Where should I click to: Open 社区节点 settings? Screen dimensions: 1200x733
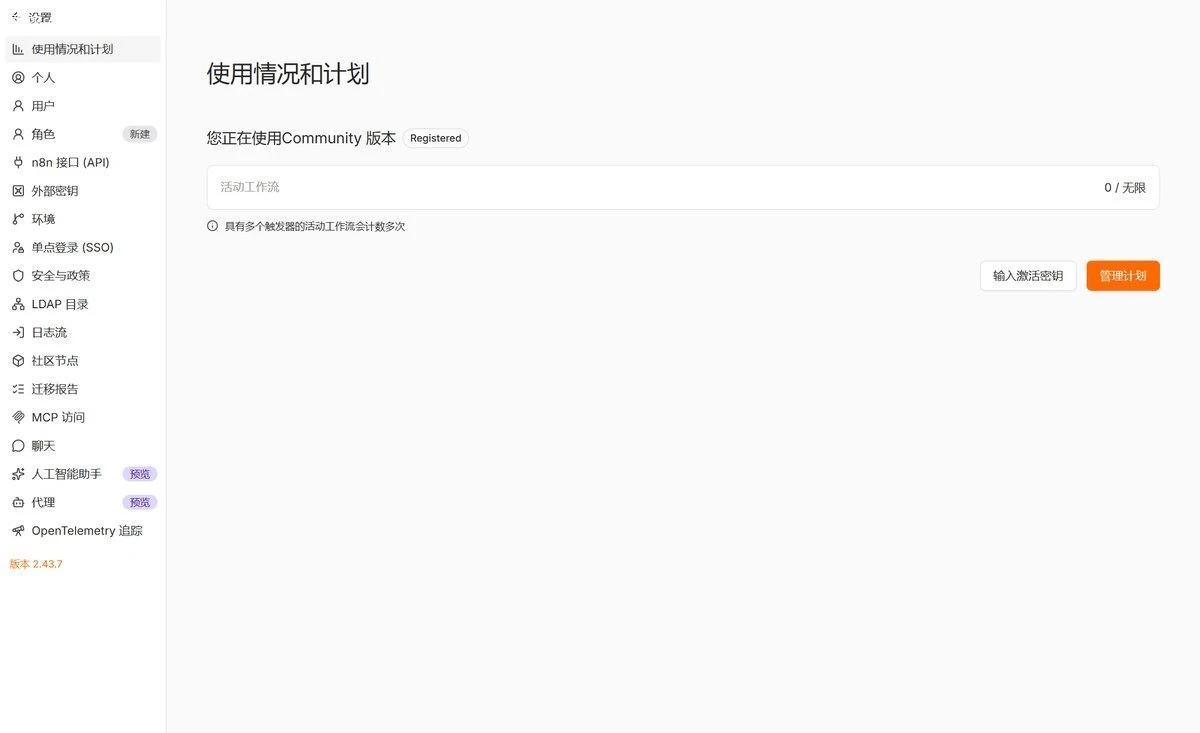click(x=83, y=360)
